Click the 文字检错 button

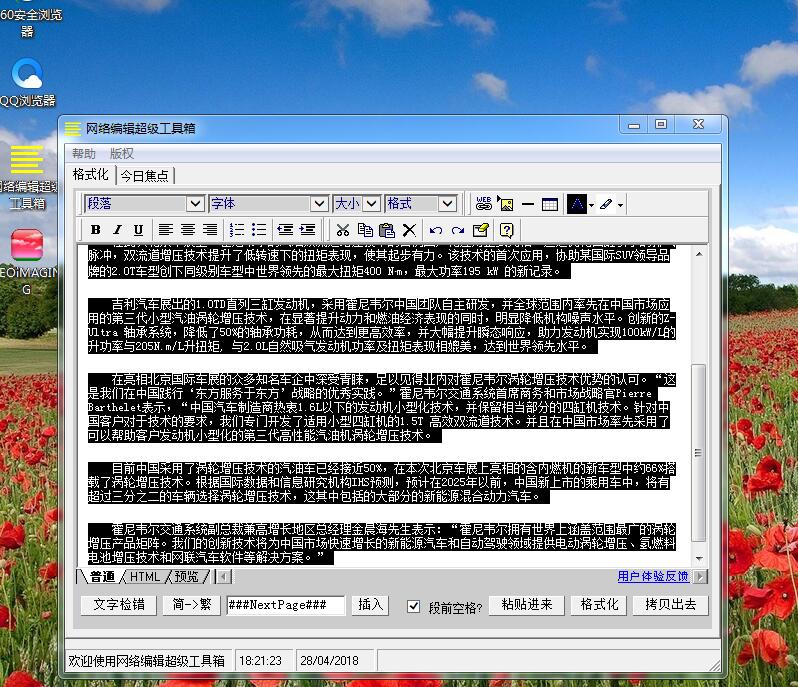tap(119, 605)
